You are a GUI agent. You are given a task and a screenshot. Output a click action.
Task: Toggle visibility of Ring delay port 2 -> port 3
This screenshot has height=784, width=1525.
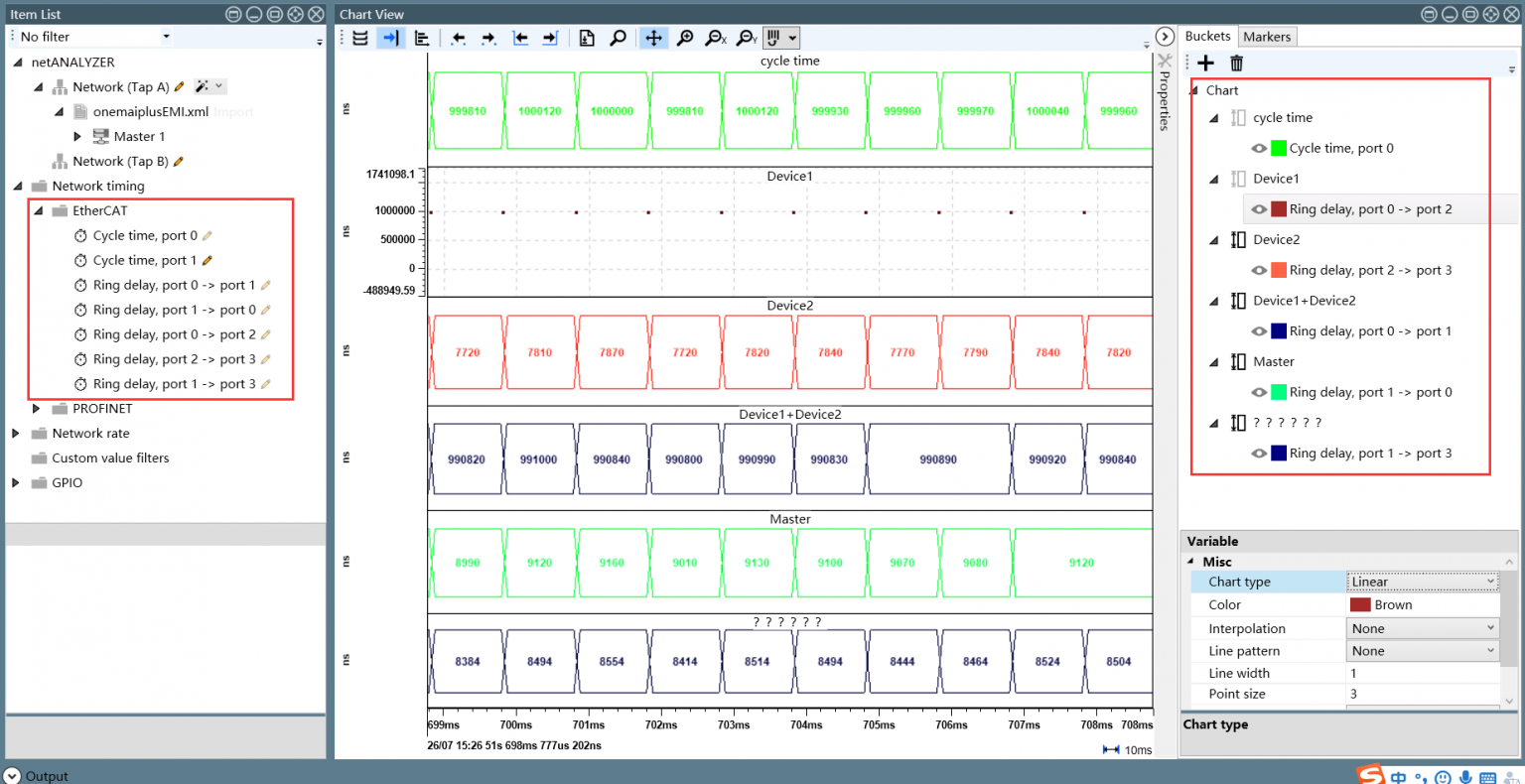coord(1259,270)
